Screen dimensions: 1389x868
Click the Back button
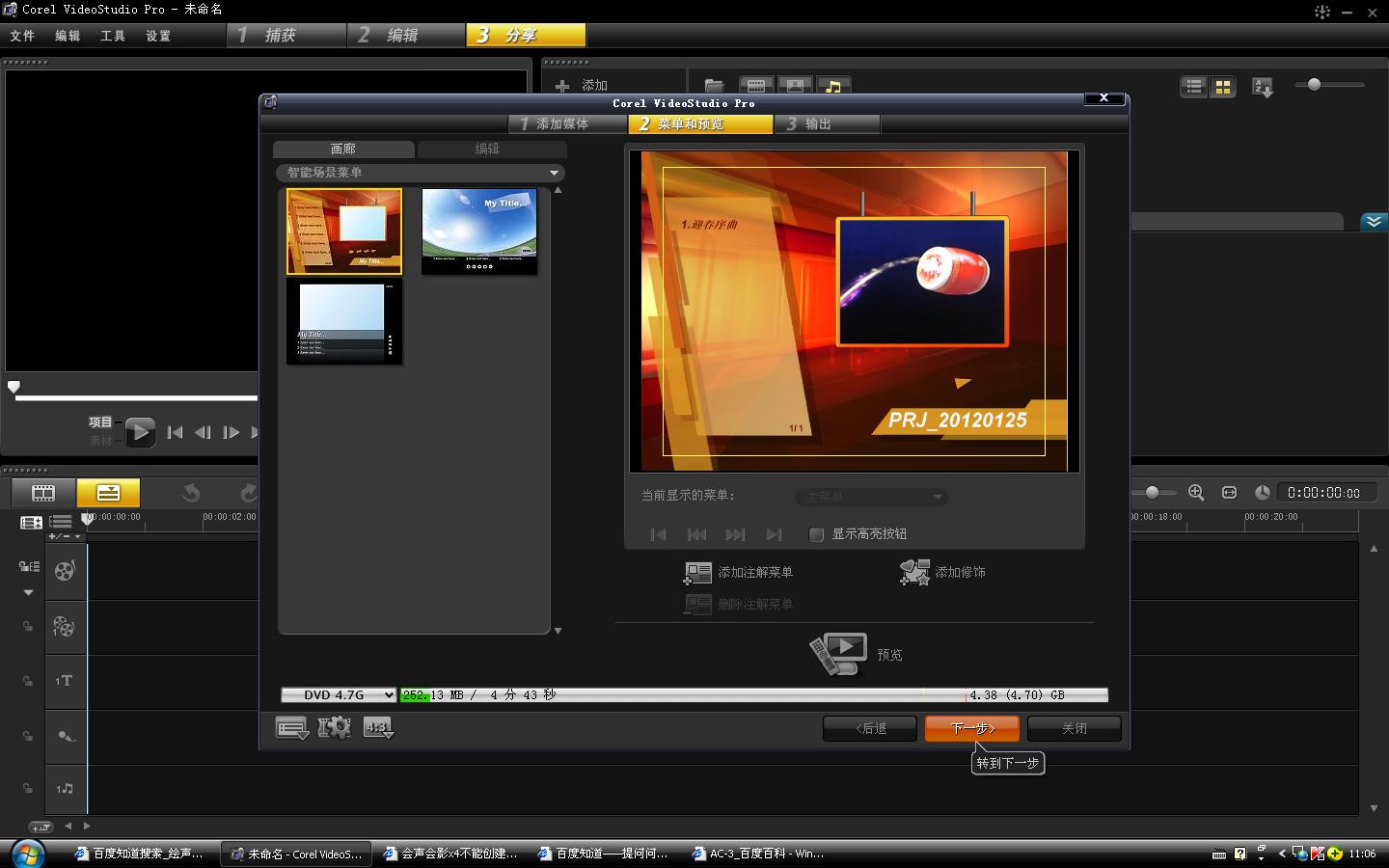pyautogui.click(x=870, y=728)
